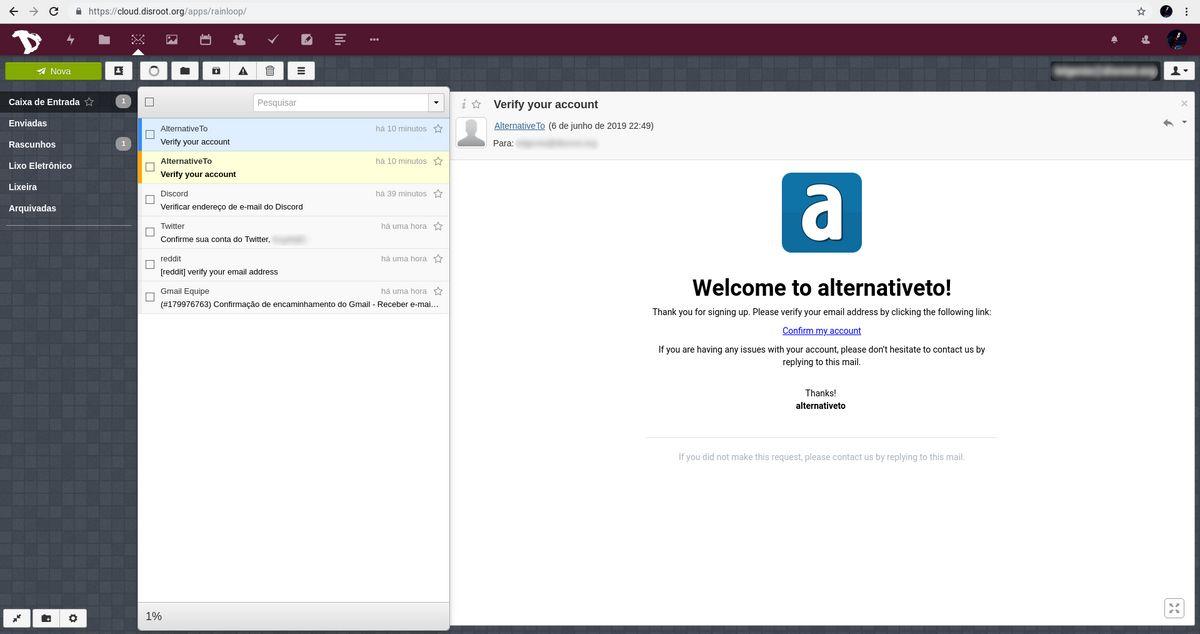Image resolution: width=1200 pixels, height=634 pixels.
Task: Expand reply options arrow in message header
Action: pos(1185,122)
